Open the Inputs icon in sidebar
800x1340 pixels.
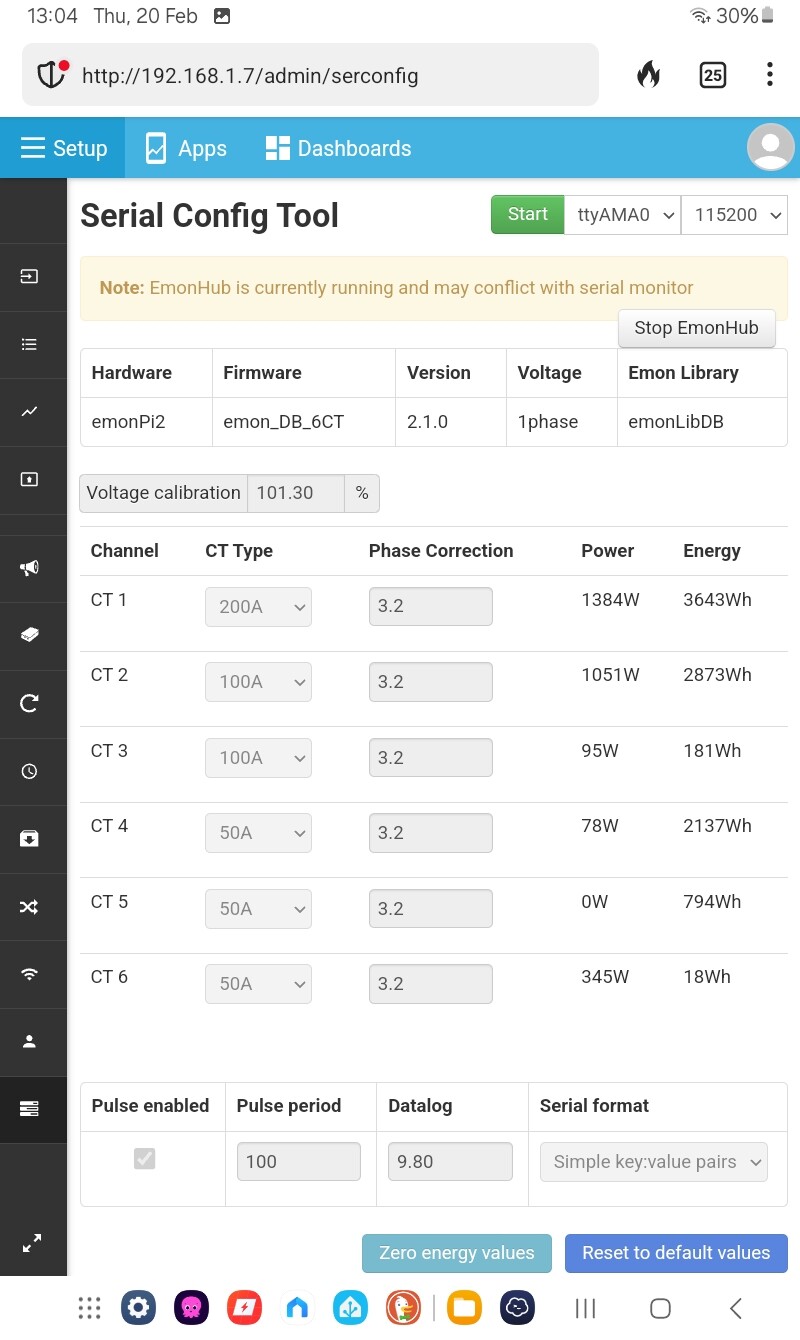coord(29,276)
